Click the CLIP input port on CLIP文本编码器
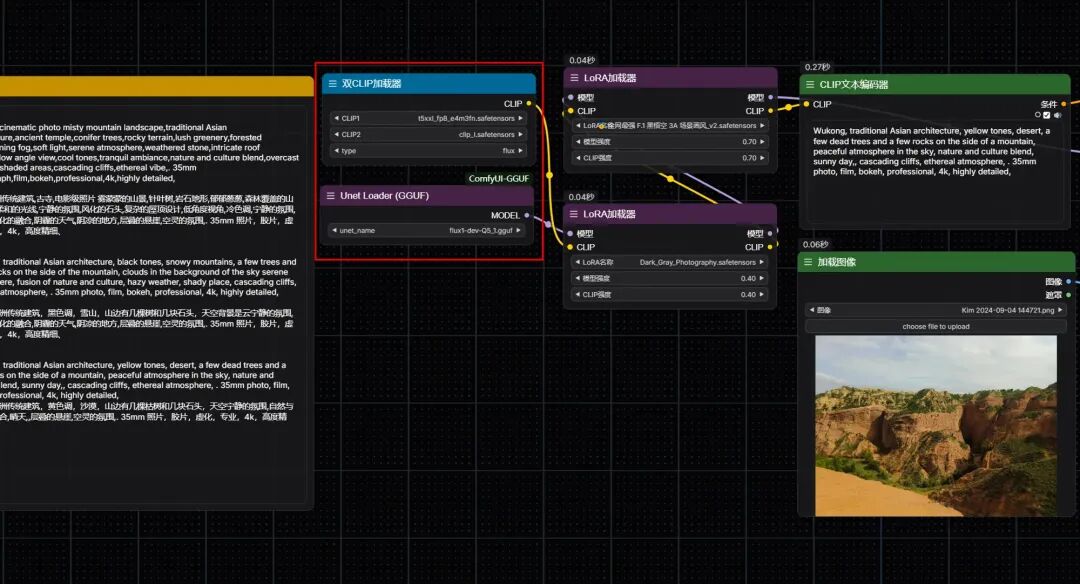The height and width of the screenshot is (584, 1080). [806, 105]
